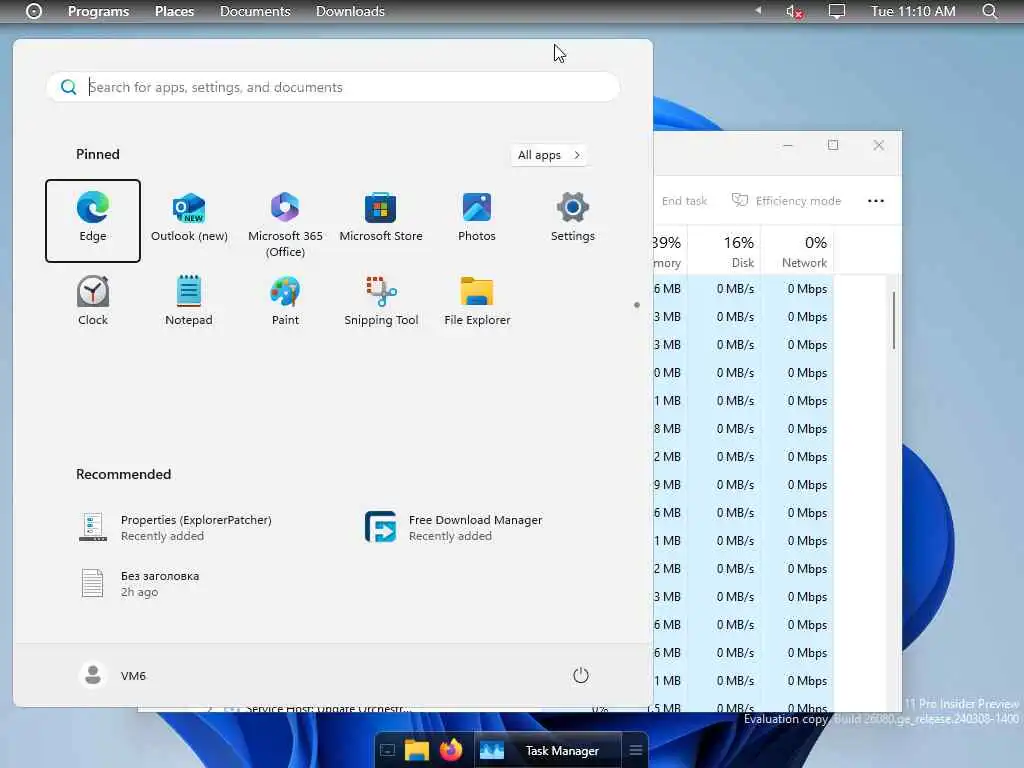Click Efficiency mode in Task Manager
The height and width of the screenshot is (768, 1024).
coord(786,201)
